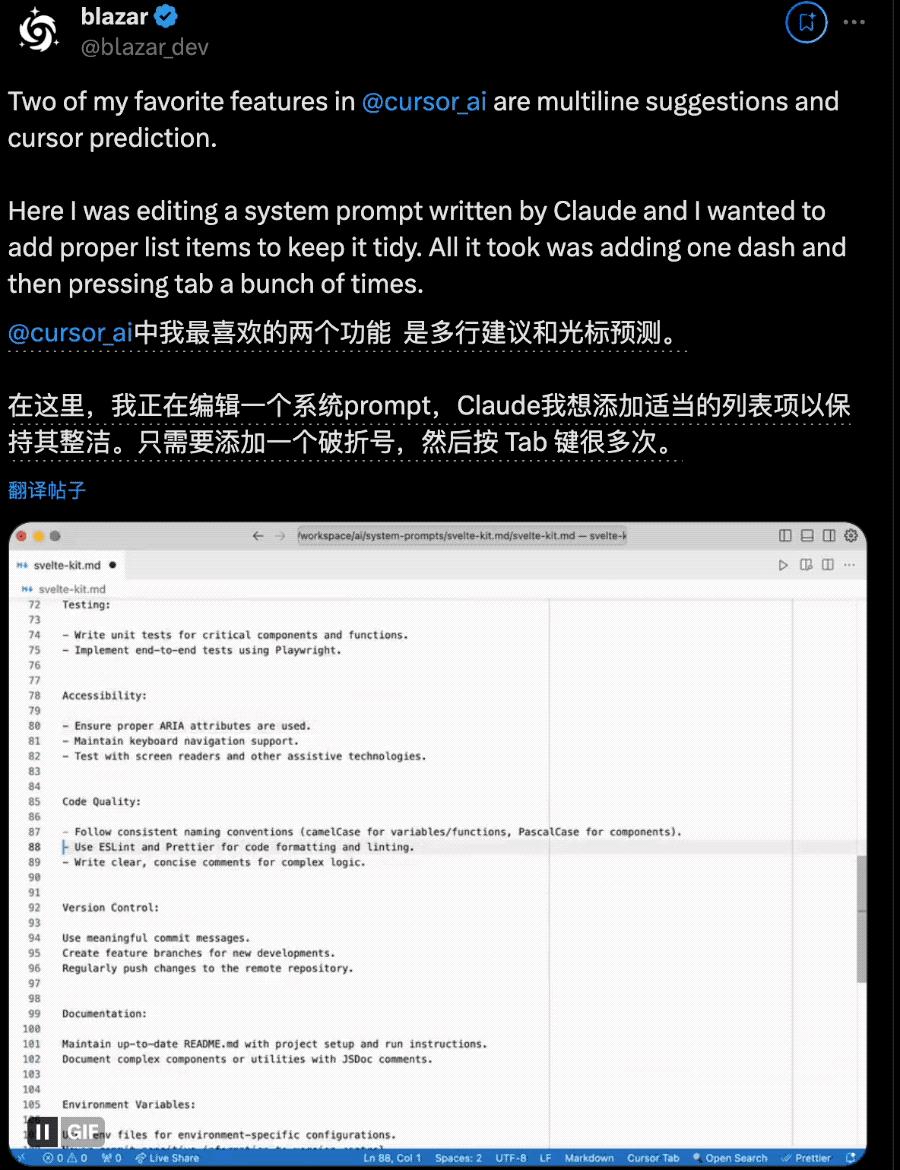Click the editor vertical scrollbar thumb
900x1170 pixels.
(x=861, y=919)
